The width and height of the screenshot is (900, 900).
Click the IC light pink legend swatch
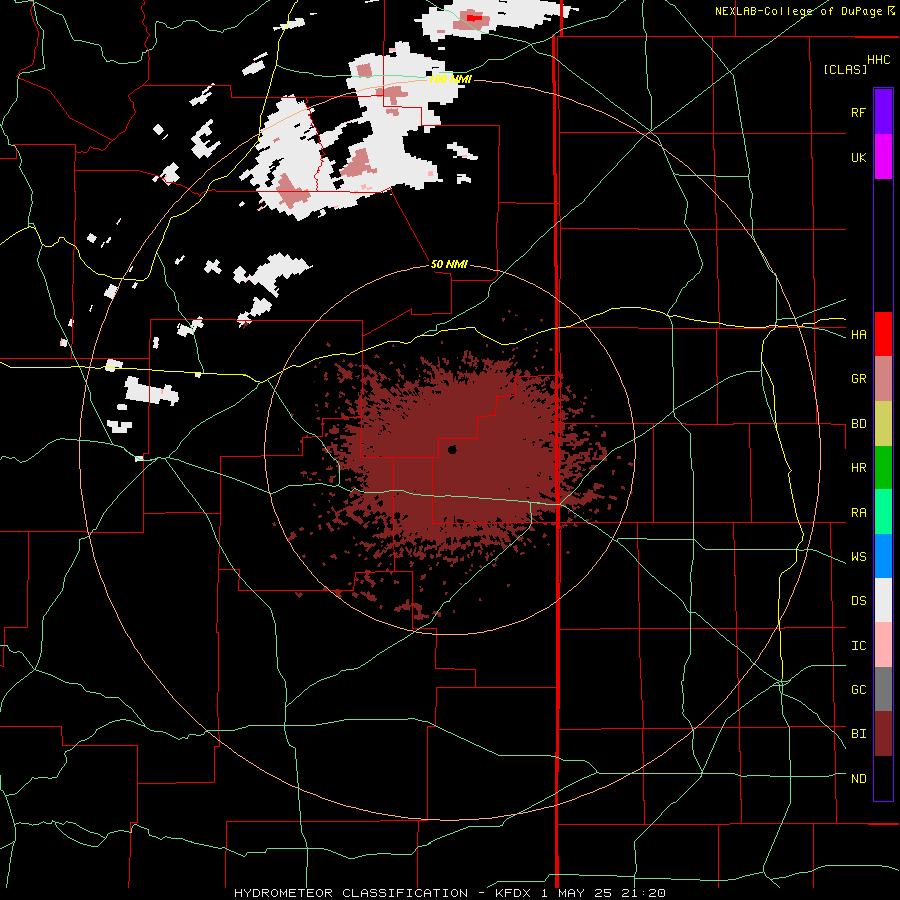(x=883, y=645)
